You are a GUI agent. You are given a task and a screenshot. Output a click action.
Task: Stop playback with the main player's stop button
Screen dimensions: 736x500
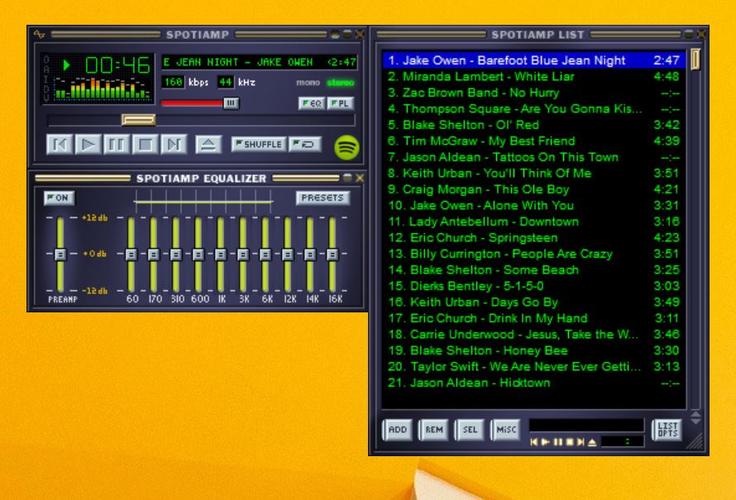click(145, 144)
